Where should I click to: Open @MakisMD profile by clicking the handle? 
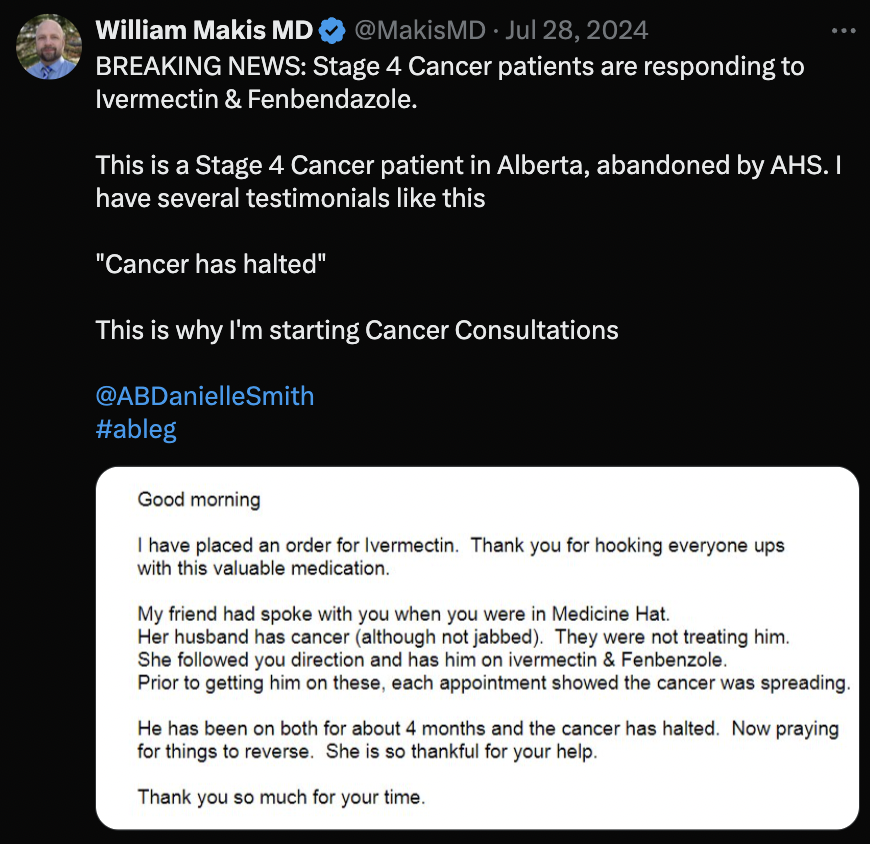click(424, 30)
